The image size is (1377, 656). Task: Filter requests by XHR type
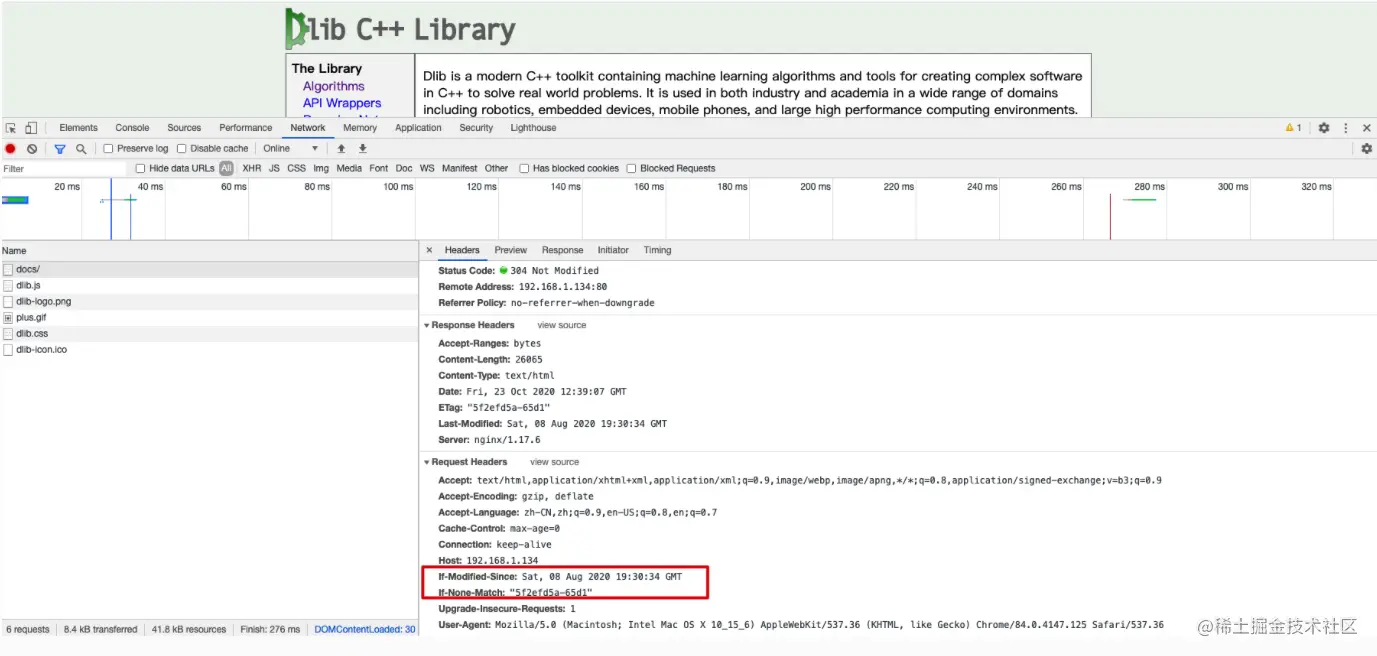[x=252, y=168]
